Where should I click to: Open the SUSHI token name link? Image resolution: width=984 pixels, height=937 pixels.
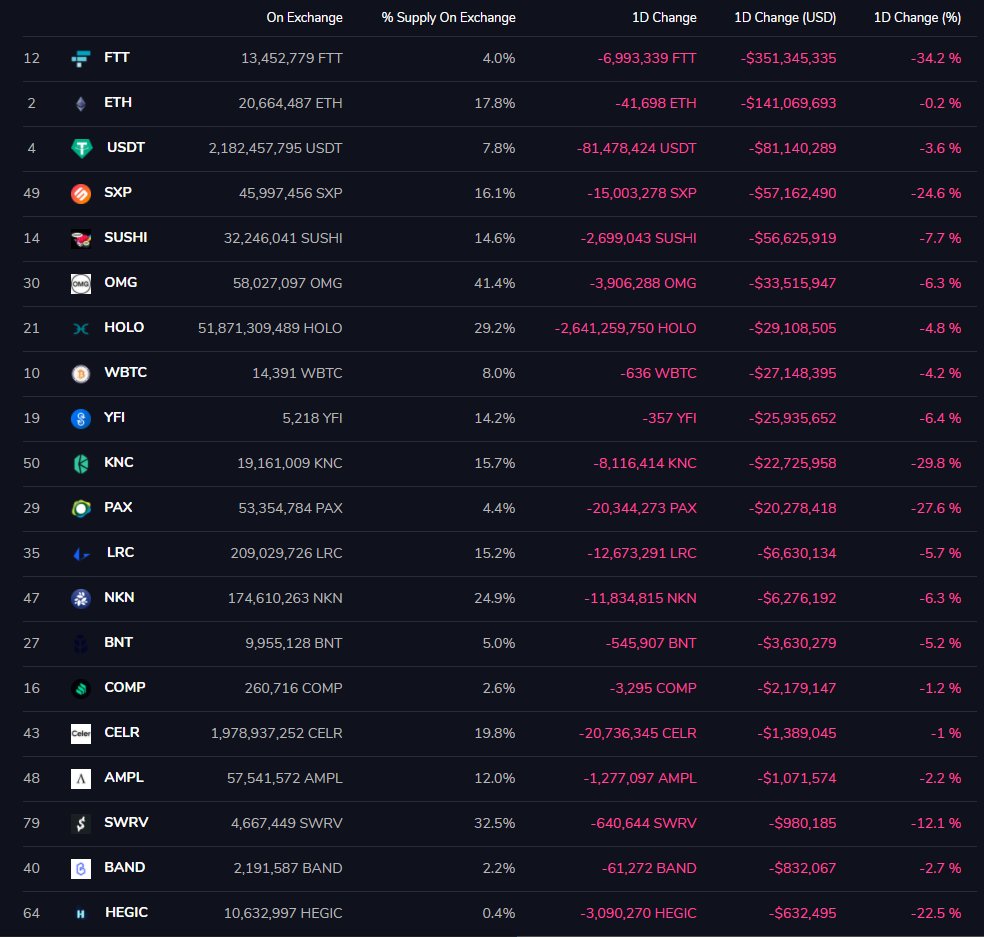click(x=126, y=237)
